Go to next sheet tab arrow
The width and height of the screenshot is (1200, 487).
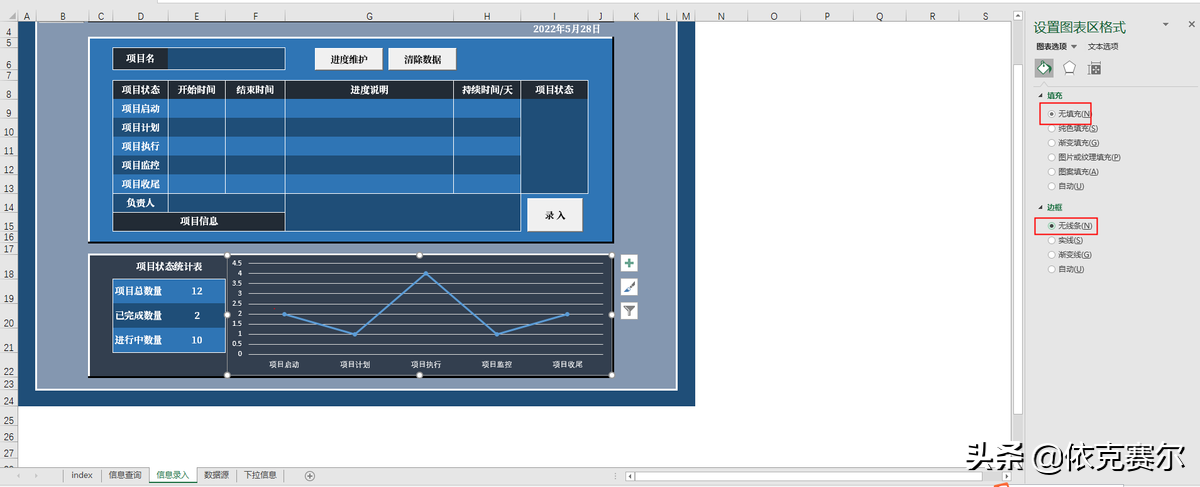37,475
